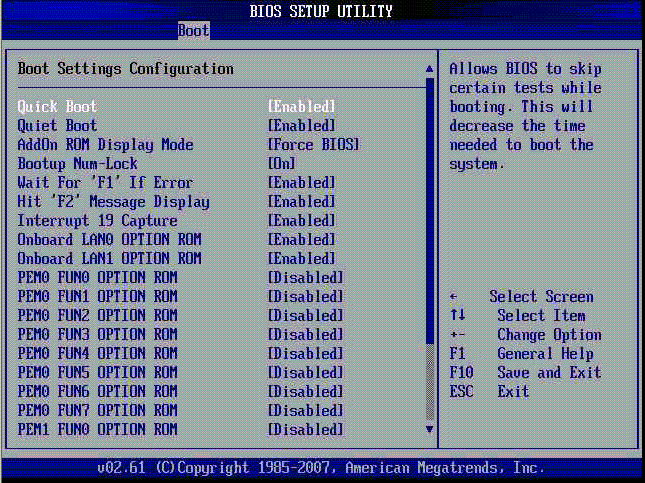Select PEM0 FUN0 OPTION ROM label
The height and width of the screenshot is (483, 645).
(97, 278)
